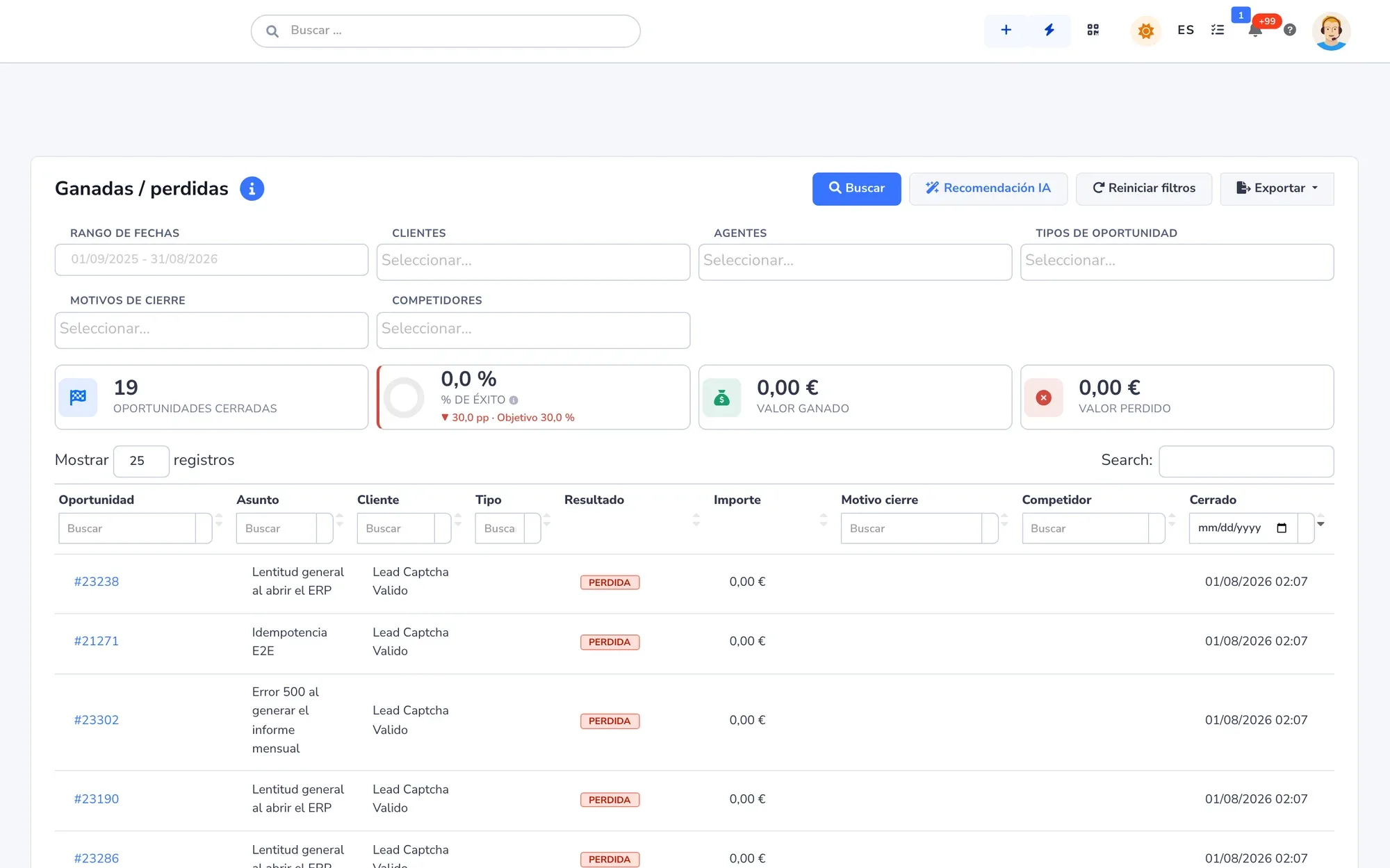Open the Clientes selector dropdown
1390x868 pixels.
click(533, 261)
